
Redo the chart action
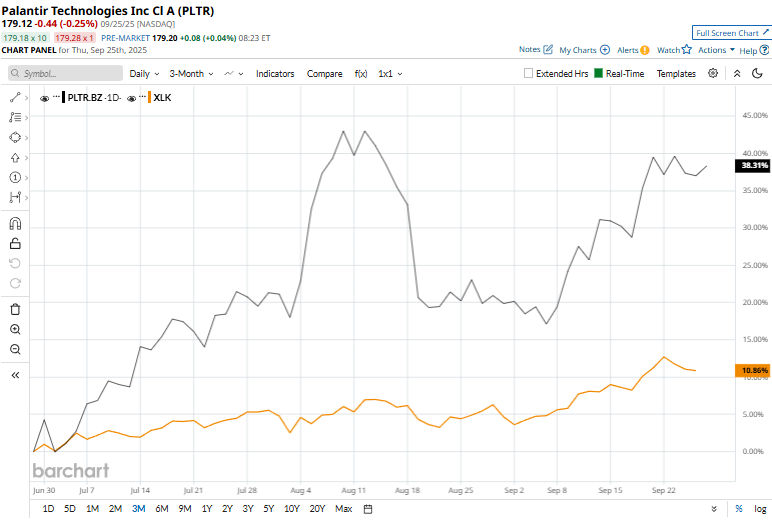pyautogui.click(x=15, y=283)
